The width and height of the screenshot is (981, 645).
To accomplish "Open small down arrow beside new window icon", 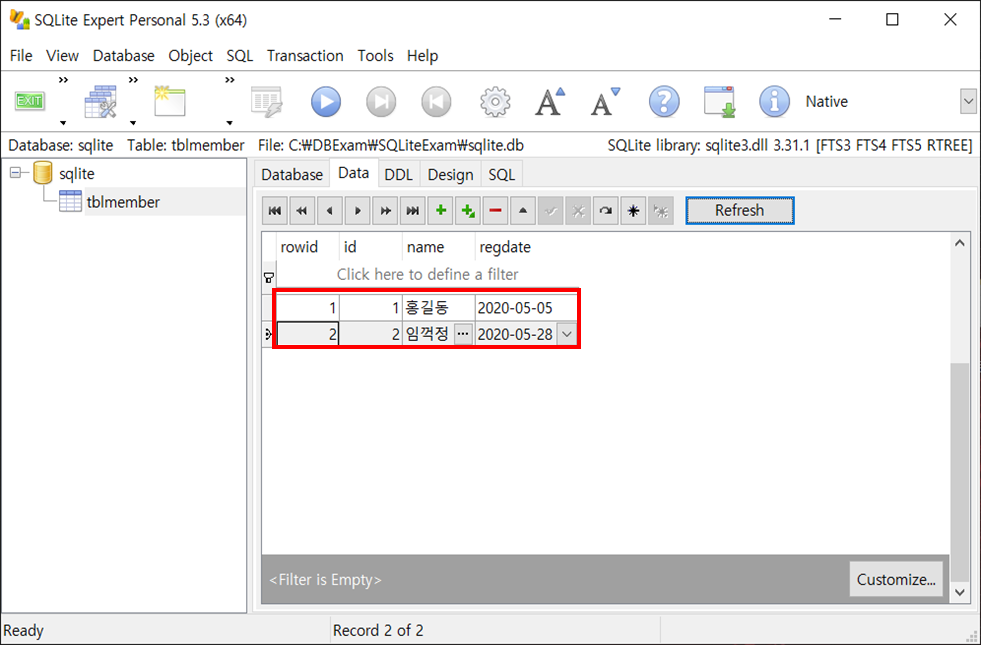I will [x=230, y=123].
